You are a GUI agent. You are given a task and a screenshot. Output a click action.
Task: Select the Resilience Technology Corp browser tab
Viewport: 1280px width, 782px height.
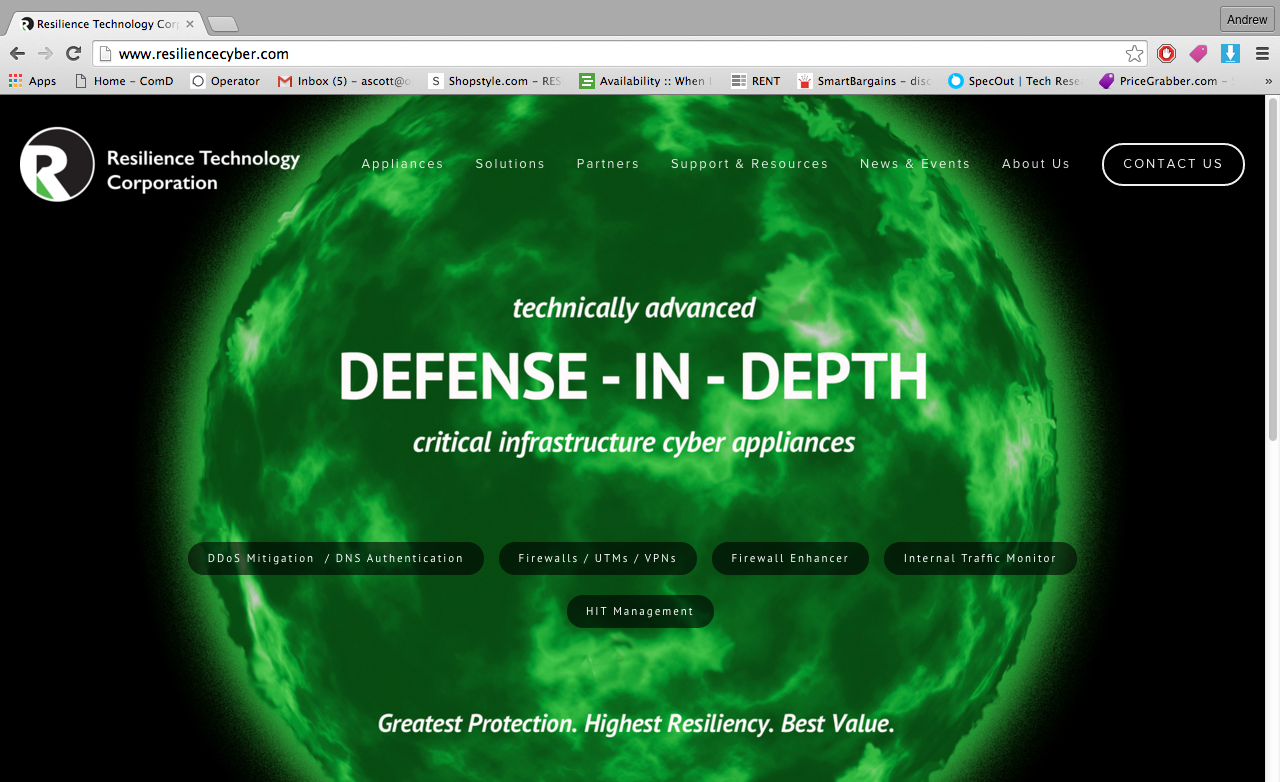(105, 24)
